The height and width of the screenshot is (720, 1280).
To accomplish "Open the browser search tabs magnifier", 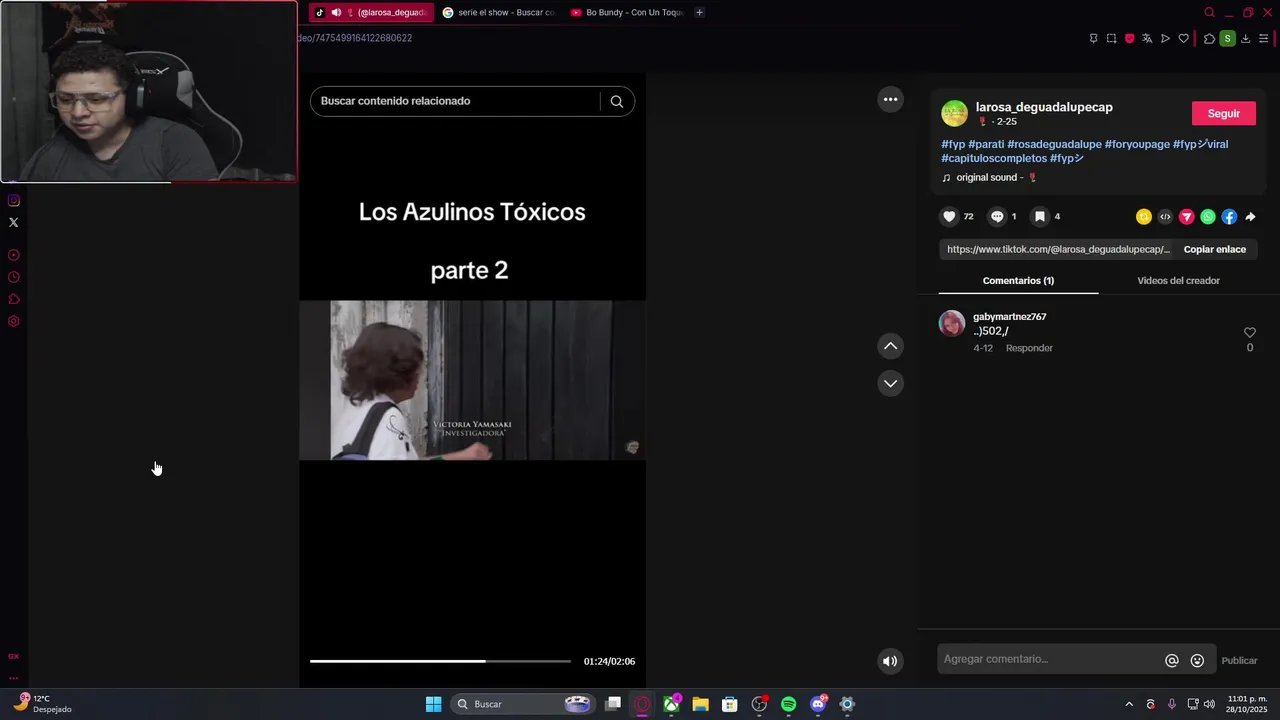I will (1209, 12).
